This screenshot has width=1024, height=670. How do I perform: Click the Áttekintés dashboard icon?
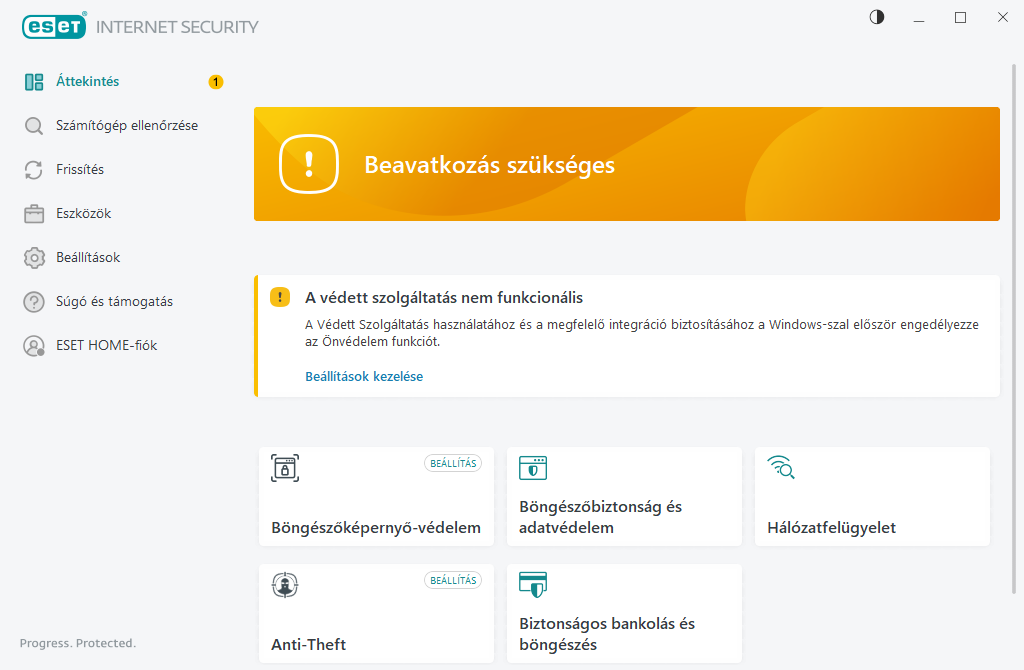34,82
